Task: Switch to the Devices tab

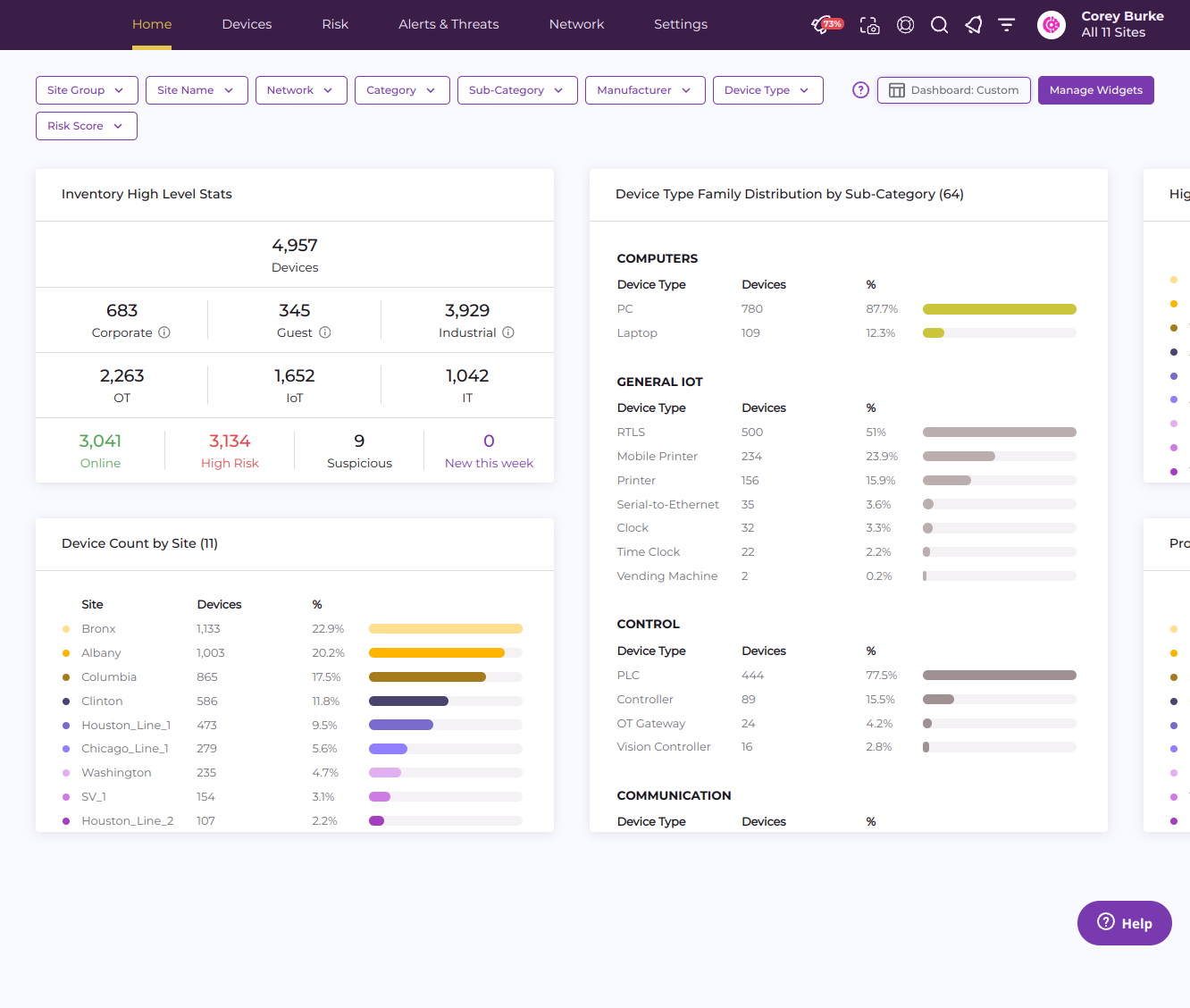Action: pos(247,24)
